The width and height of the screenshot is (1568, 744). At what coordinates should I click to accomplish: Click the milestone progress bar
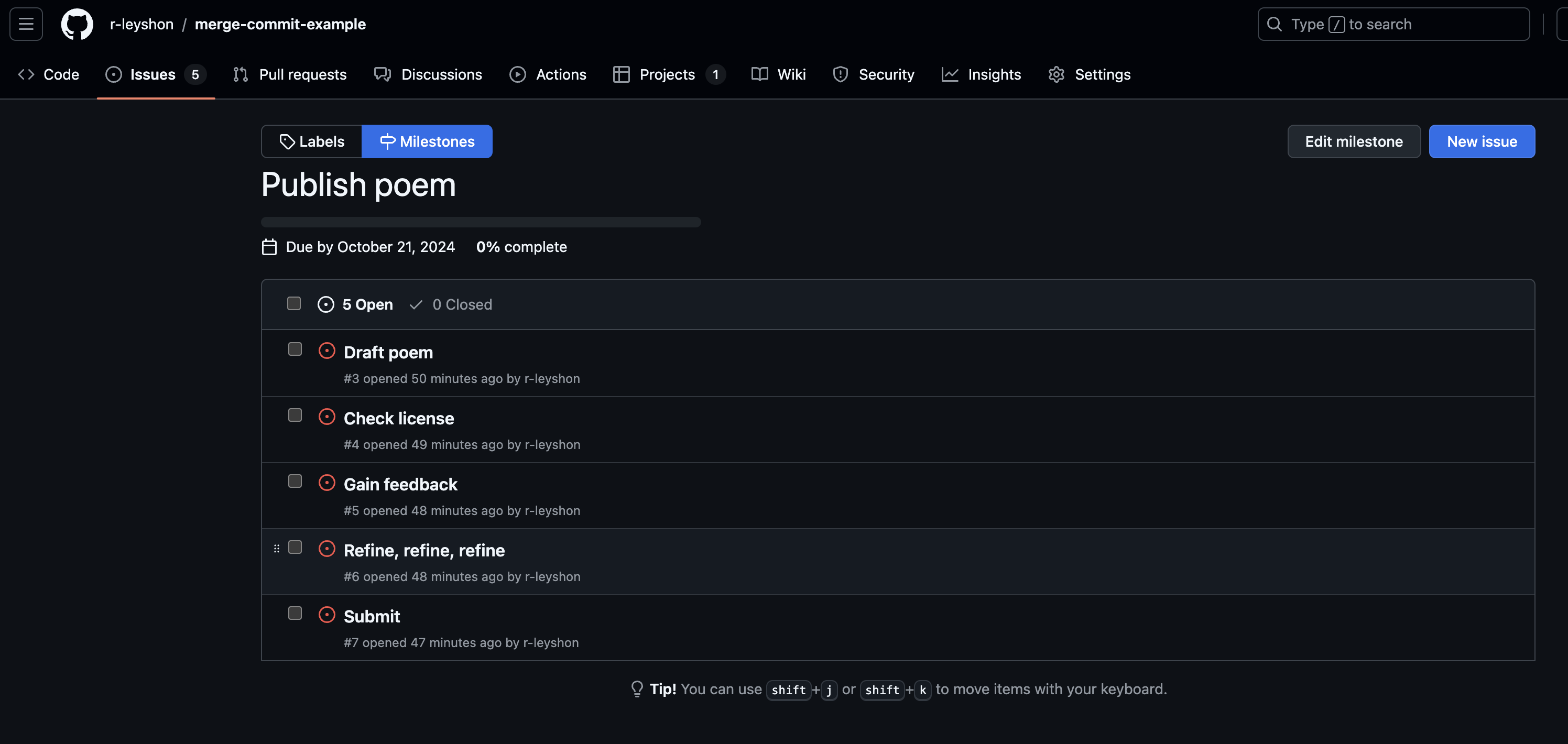pos(481,222)
